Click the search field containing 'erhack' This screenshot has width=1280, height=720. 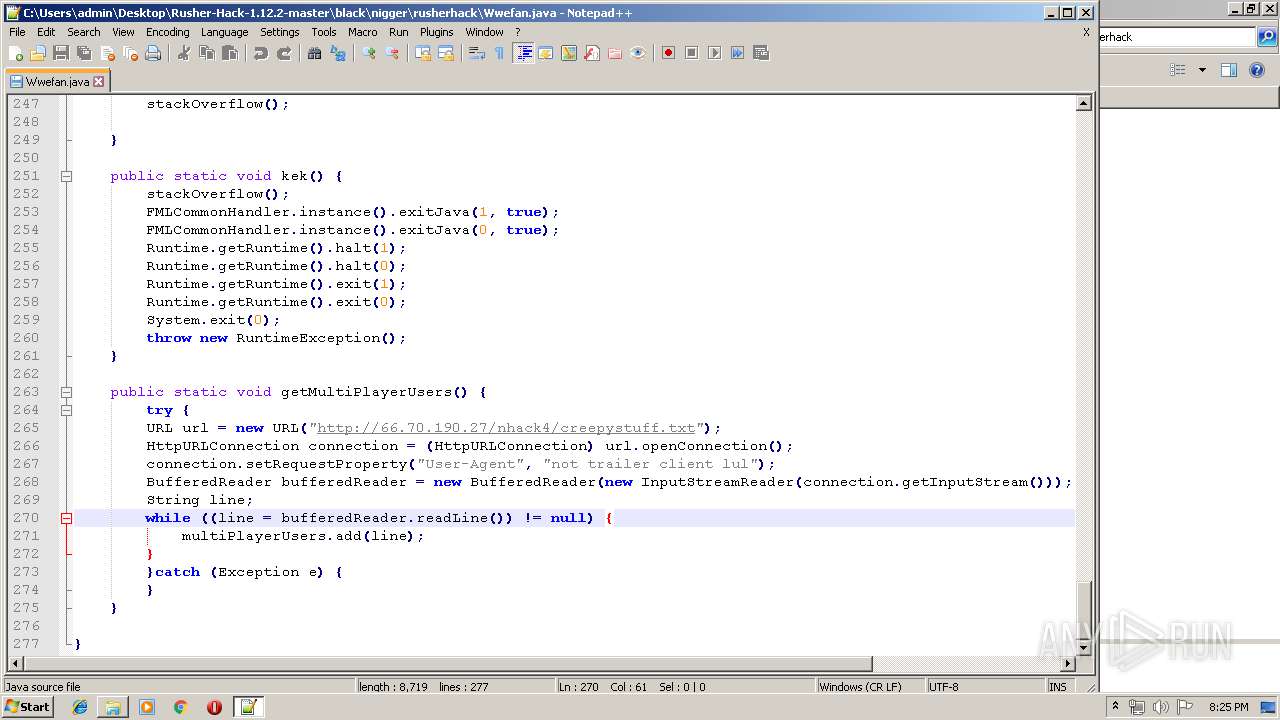[x=1176, y=37]
